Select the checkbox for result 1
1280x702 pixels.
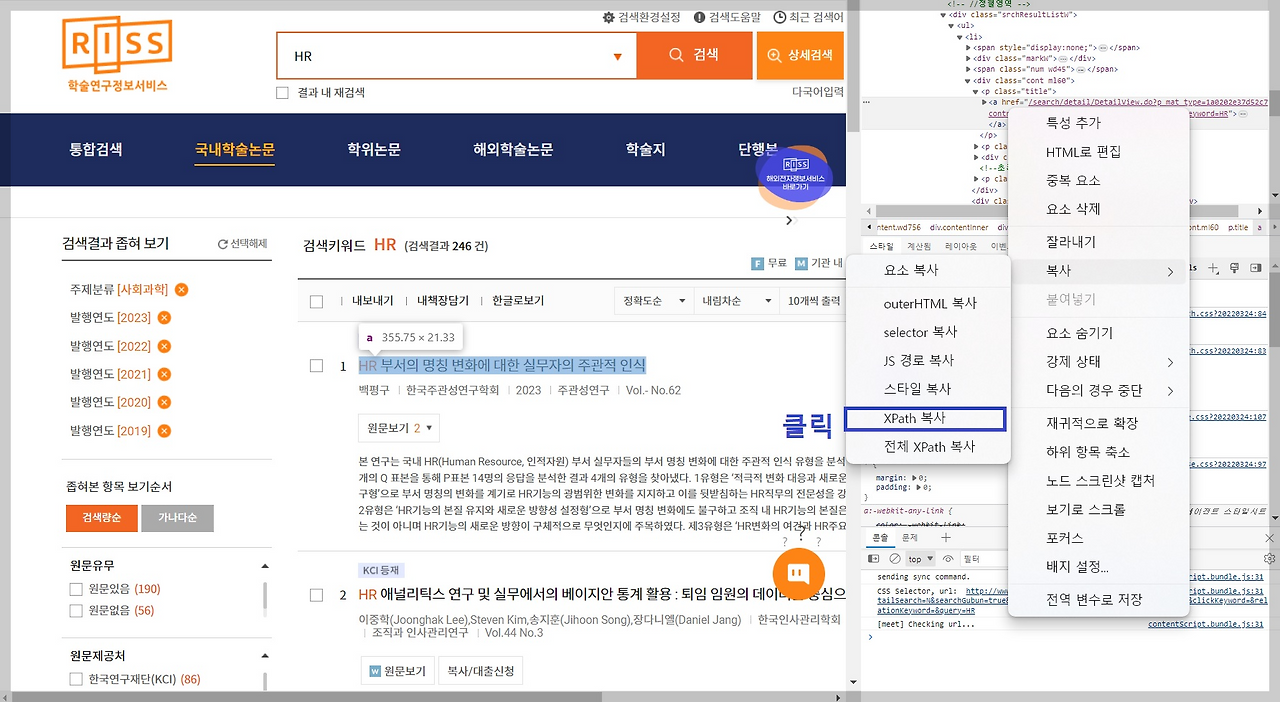point(316,366)
